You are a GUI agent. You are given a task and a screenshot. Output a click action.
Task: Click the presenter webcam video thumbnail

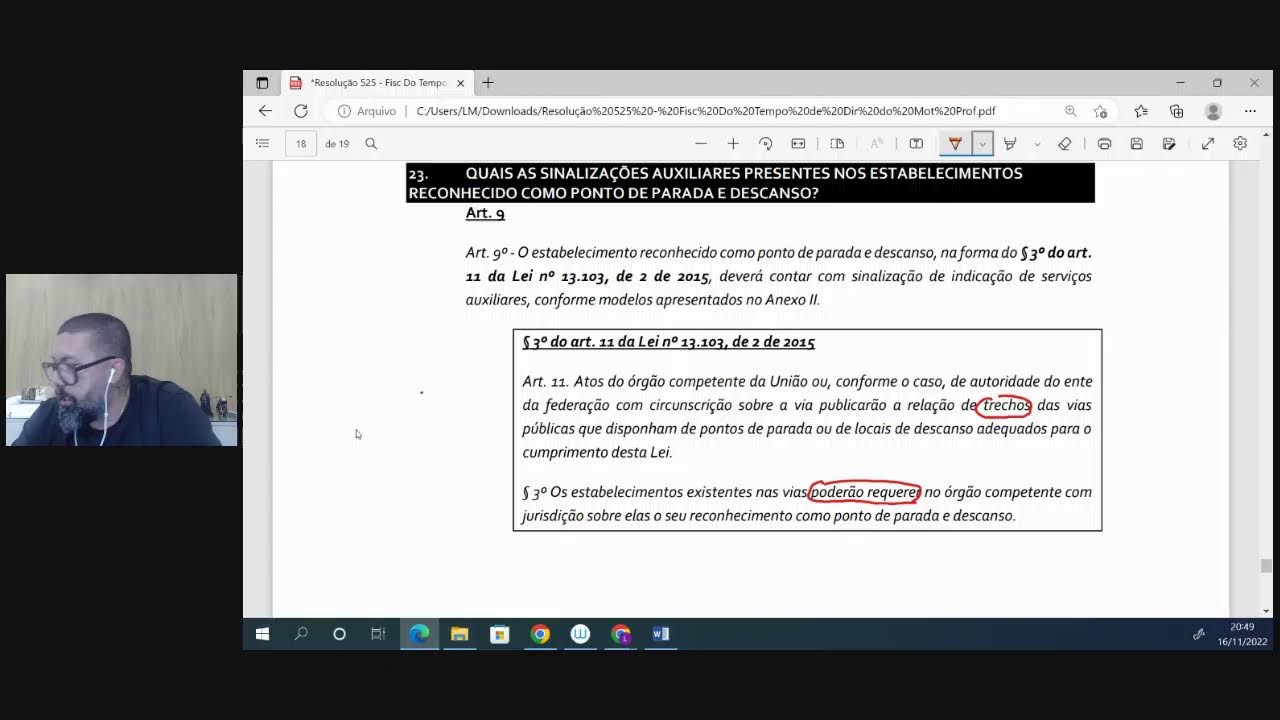[121, 360]
